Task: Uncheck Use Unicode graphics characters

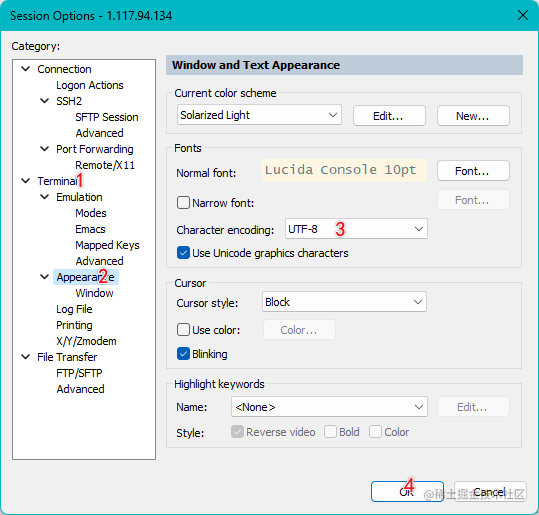Action: pyautogui.click(x=183, y=253)
